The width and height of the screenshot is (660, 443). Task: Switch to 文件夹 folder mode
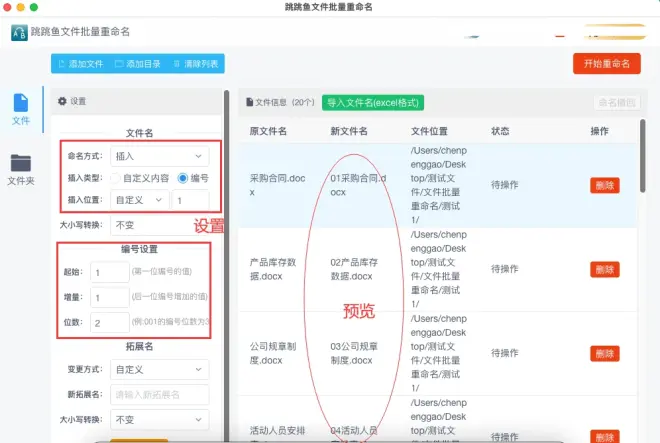click(x=21, y=170)
